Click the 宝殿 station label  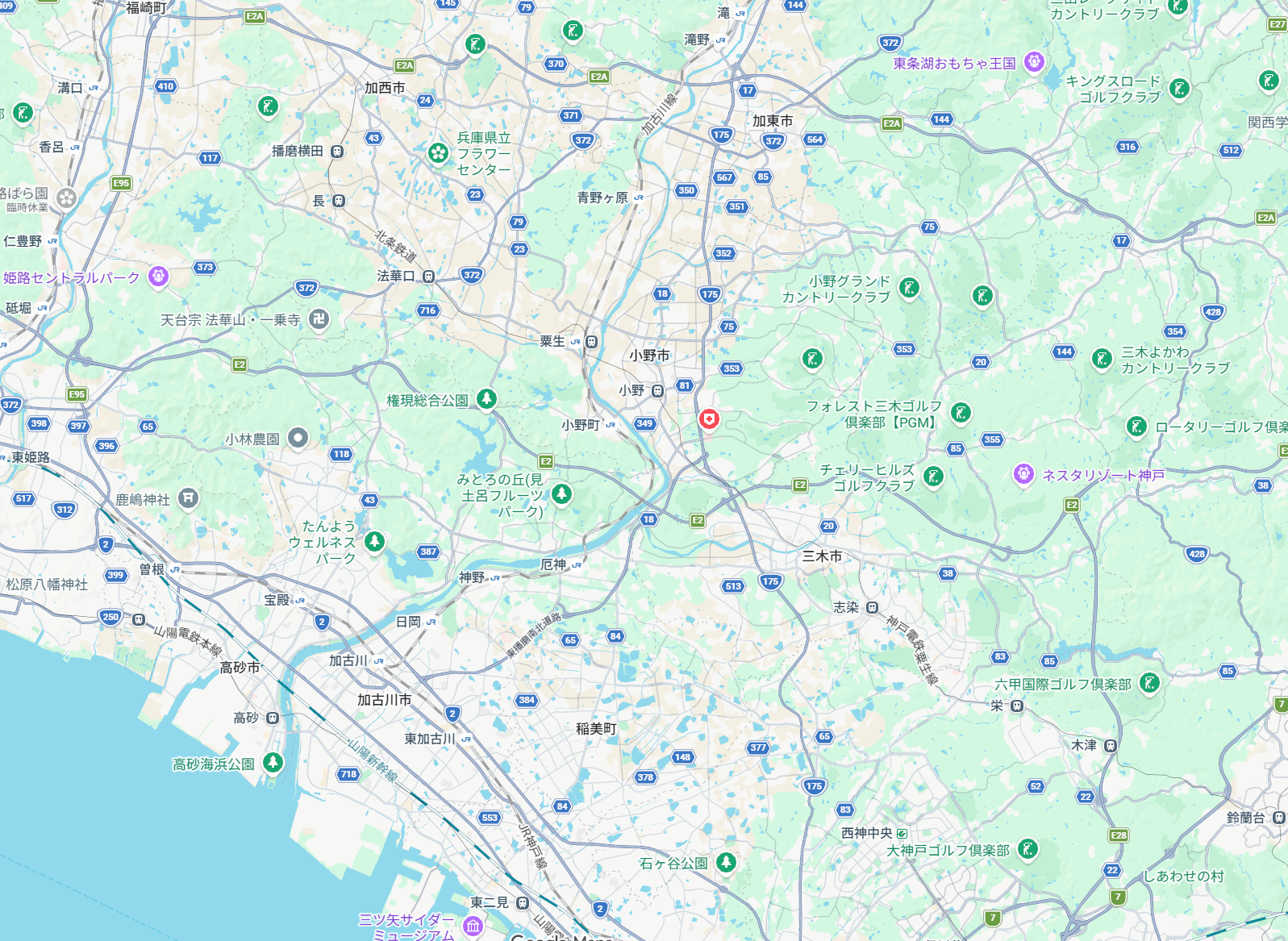tap(277, 600)
